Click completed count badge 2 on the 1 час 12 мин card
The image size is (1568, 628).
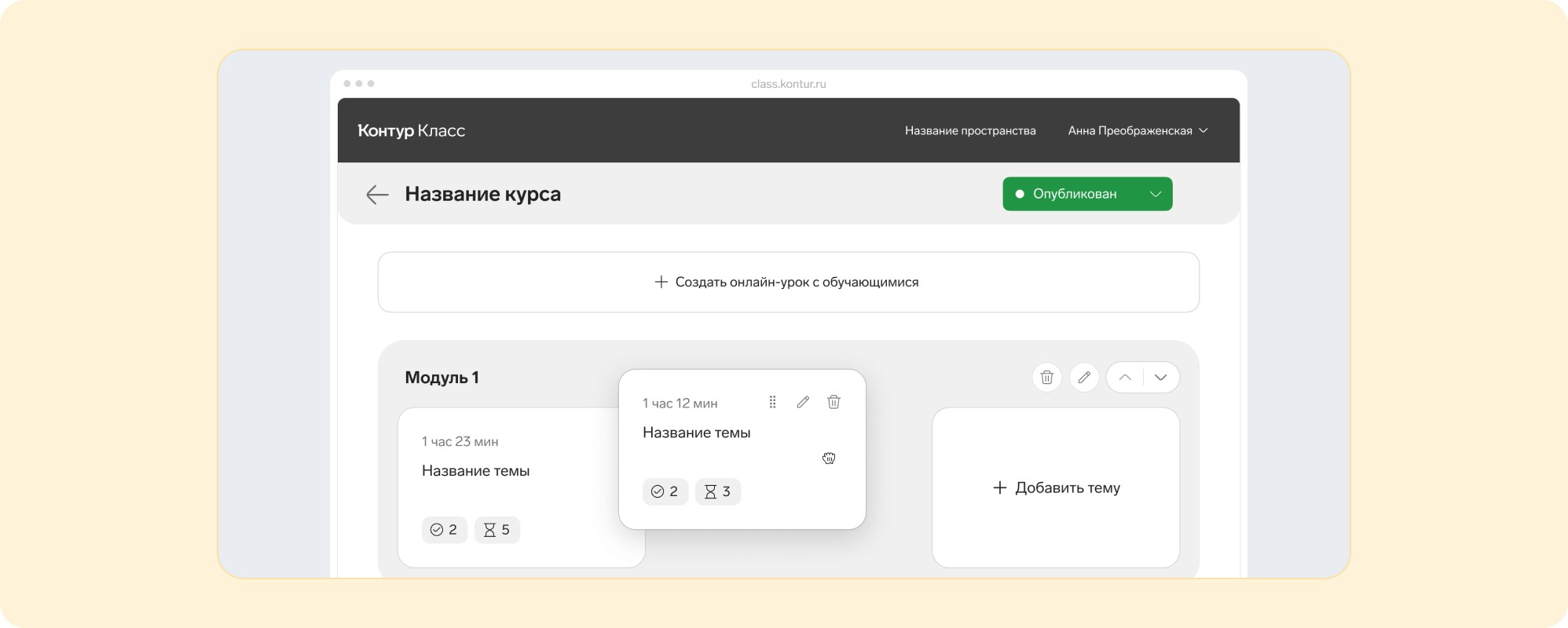pos(665,491)
